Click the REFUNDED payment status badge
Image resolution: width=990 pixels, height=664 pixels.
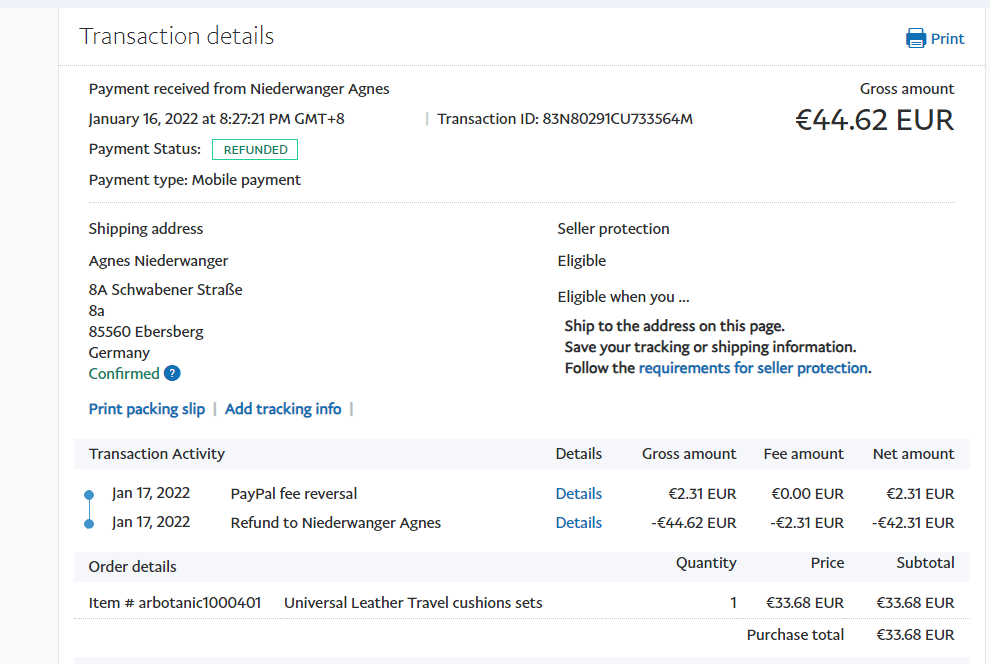click(x=255, y=150)
